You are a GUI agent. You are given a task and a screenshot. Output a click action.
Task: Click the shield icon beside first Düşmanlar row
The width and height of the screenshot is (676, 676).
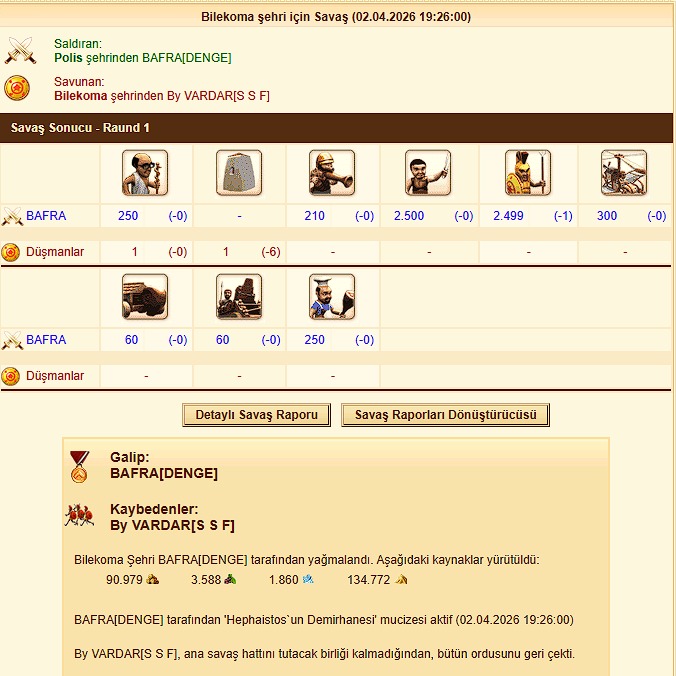(x=10, y=252)
